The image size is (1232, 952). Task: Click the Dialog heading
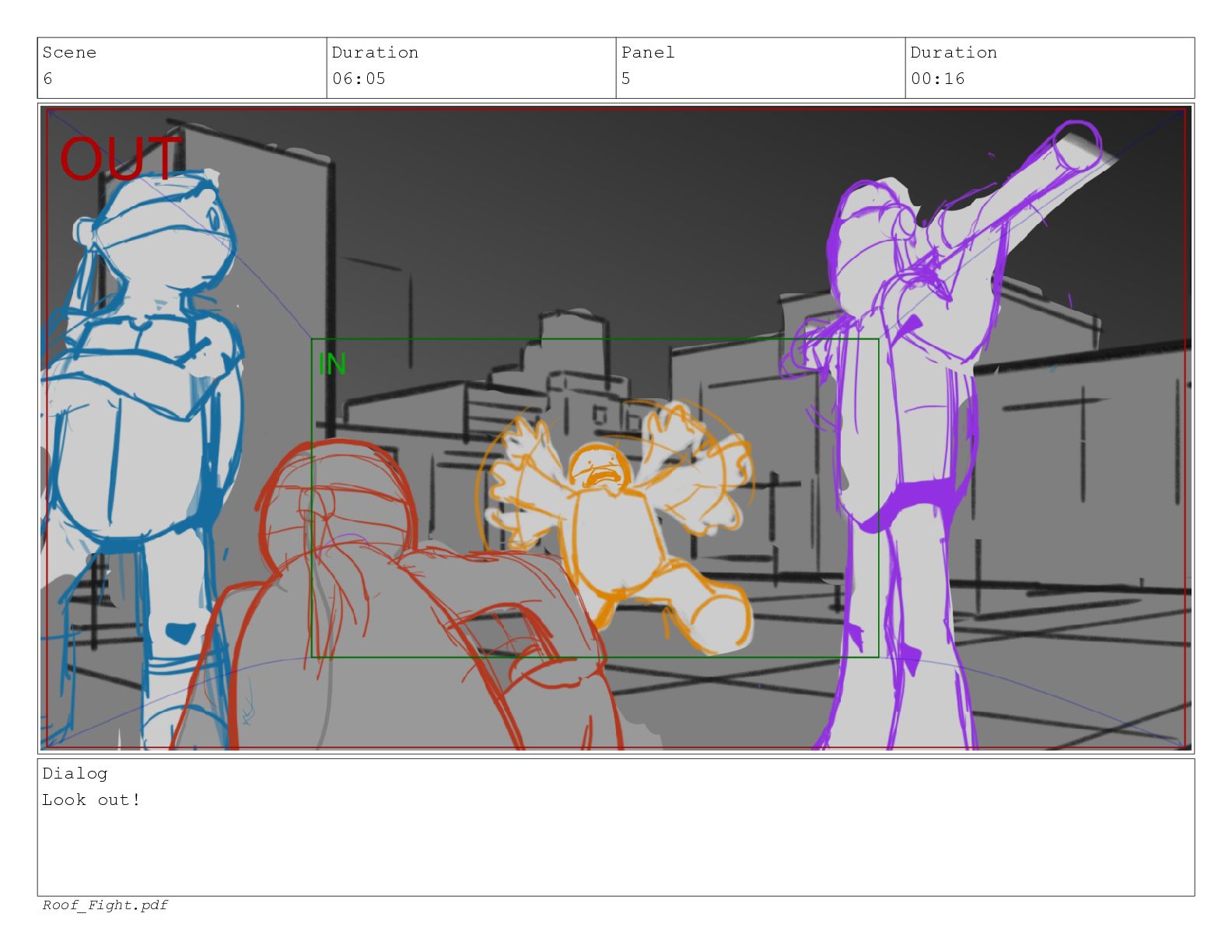[x=75, y=773]
